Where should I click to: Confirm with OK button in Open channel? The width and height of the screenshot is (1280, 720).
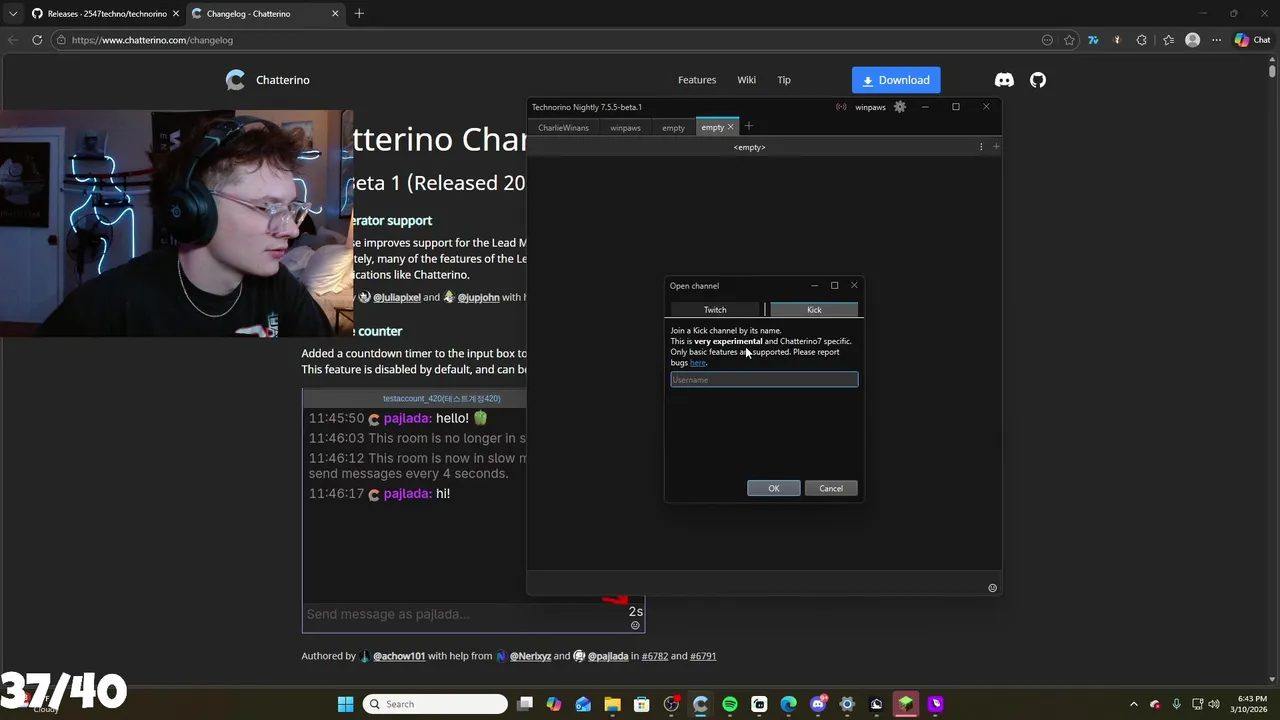tap(773, 488)
